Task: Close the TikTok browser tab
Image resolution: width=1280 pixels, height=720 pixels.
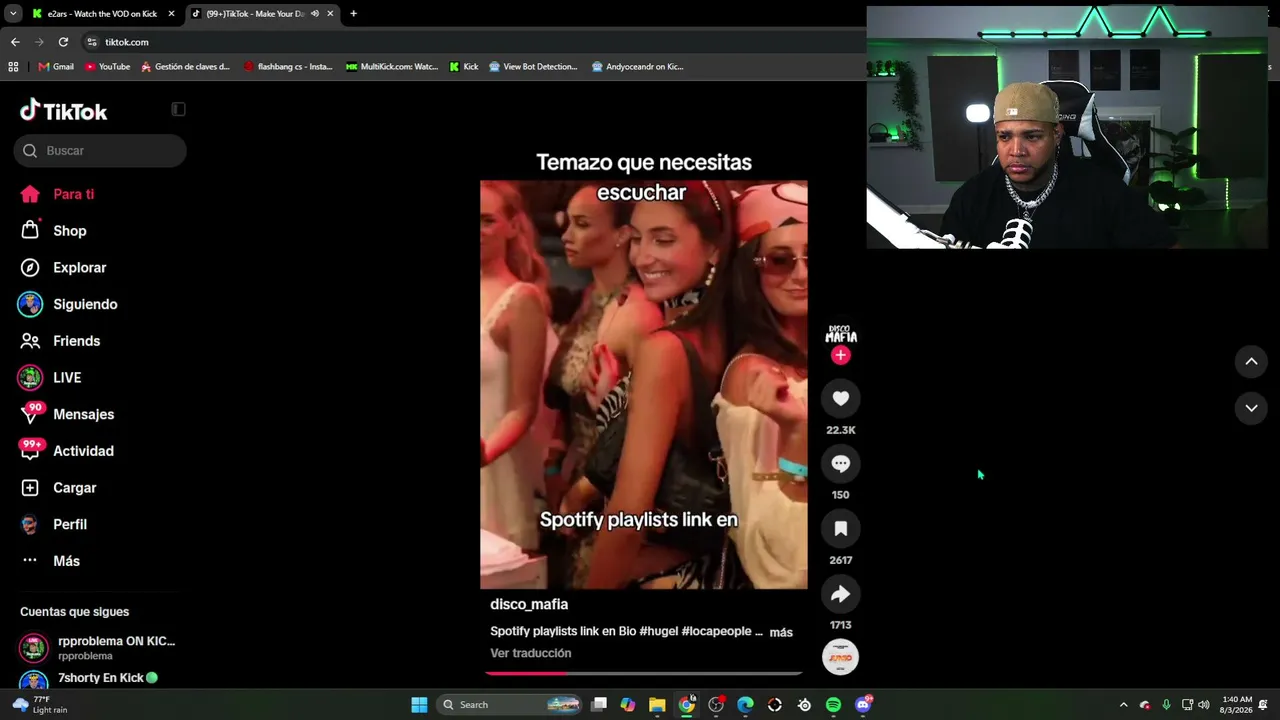Action: pyautogui.click(x=330, y=14)
